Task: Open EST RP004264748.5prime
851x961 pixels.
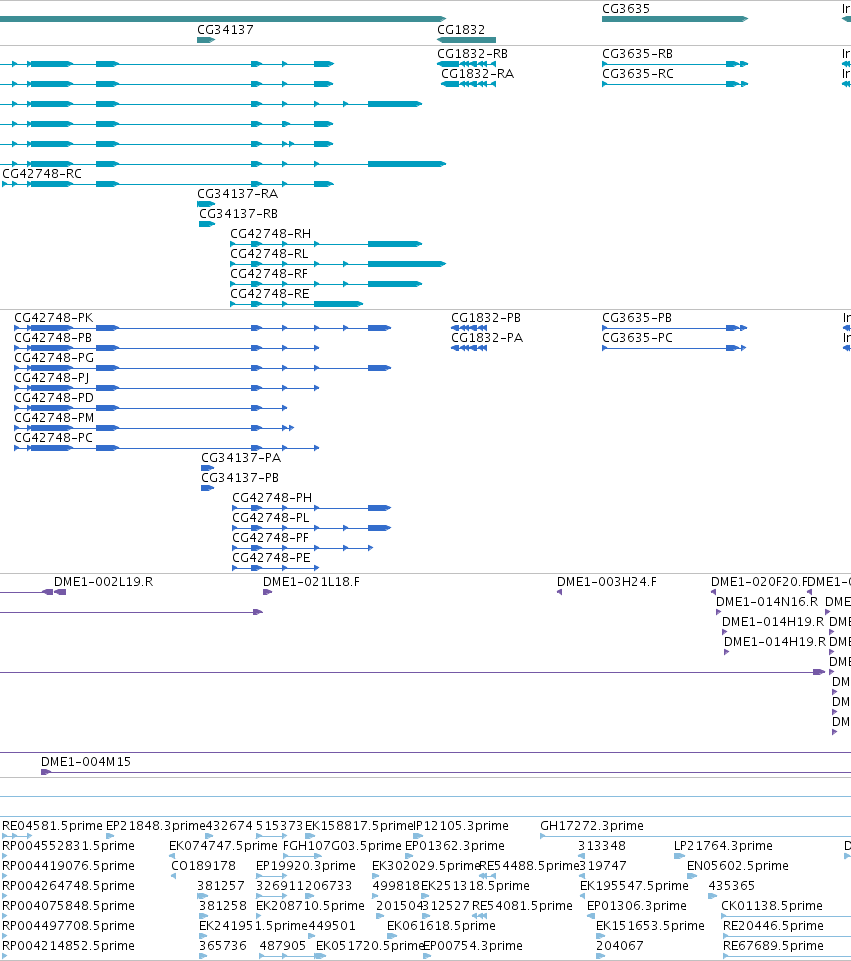Action: point(68,886)
